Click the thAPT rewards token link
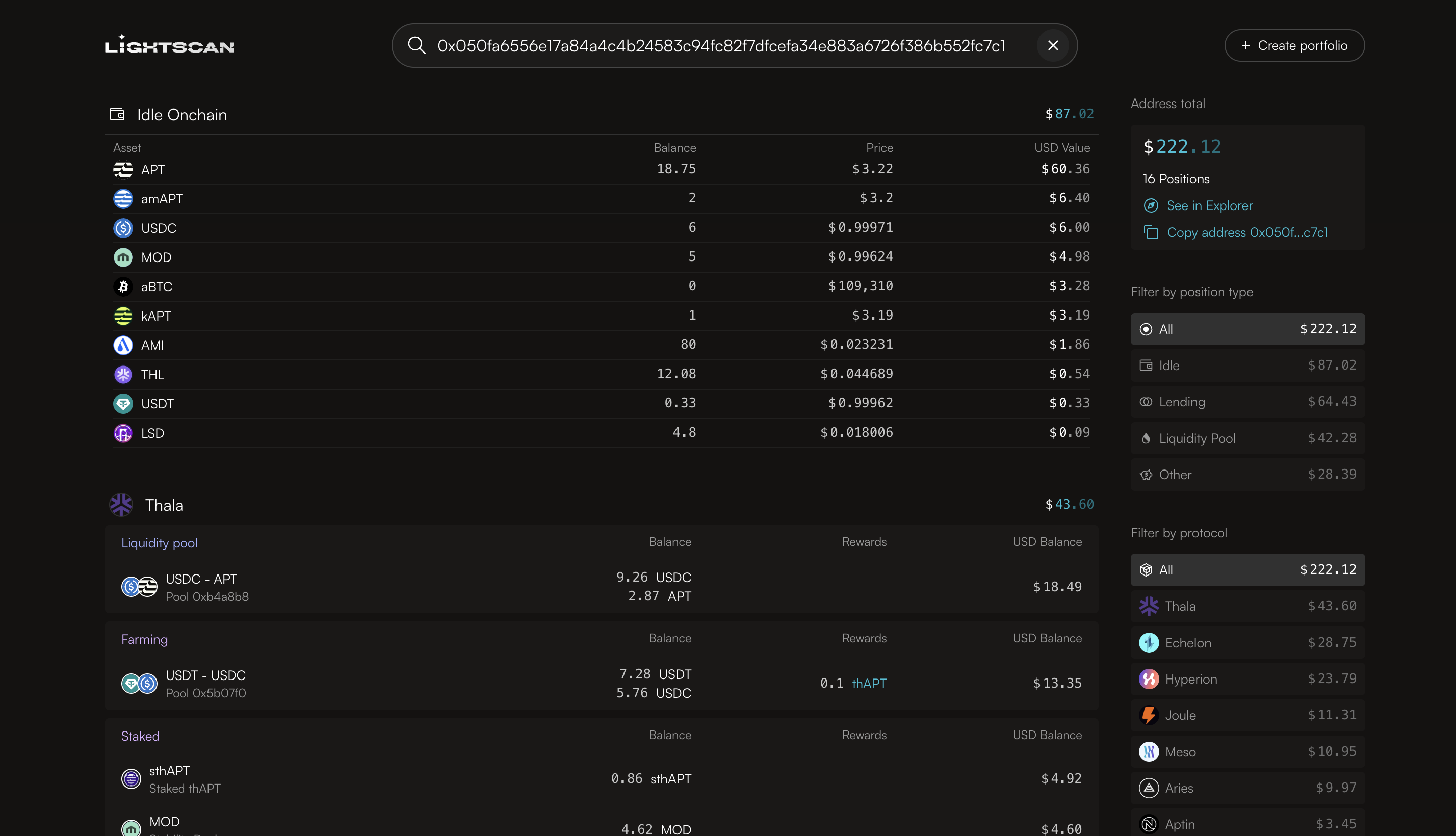1456x836 pixels. (x=869, y=683)
